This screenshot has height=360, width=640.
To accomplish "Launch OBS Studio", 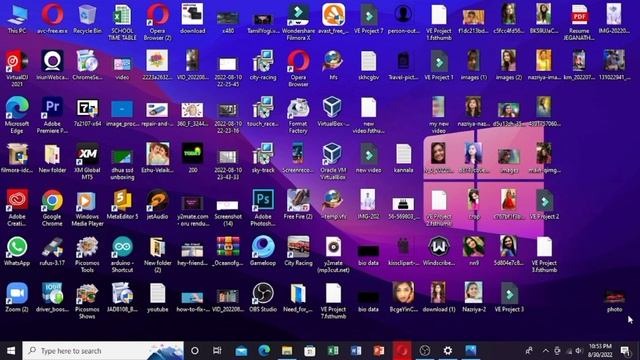I will (263, 298).
